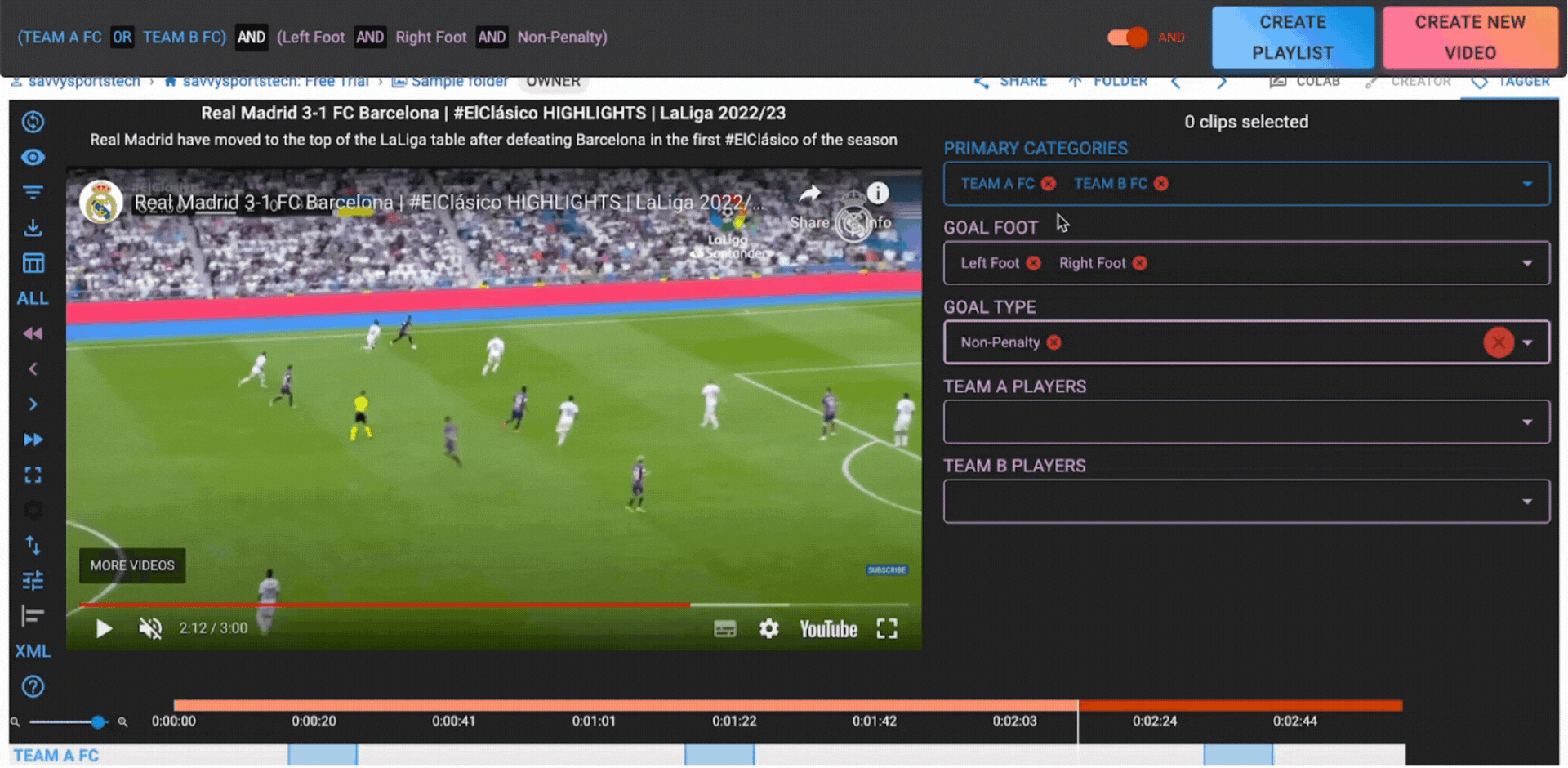
Task: Expand the Goal Foot dropdown
Action: [x=1527, y=263]
